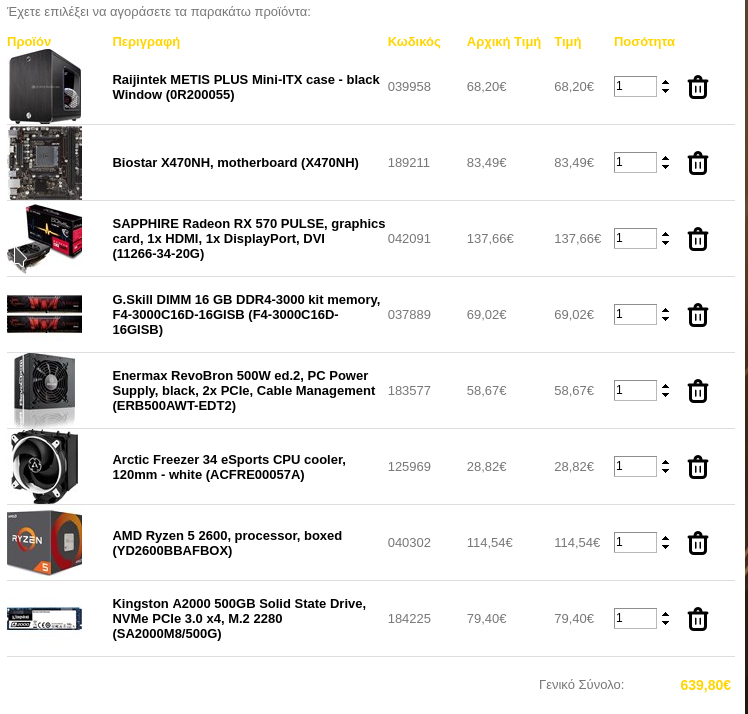
Task: Delete the Enermax RevoBron 500W power supply
Action: coord(697,391)
